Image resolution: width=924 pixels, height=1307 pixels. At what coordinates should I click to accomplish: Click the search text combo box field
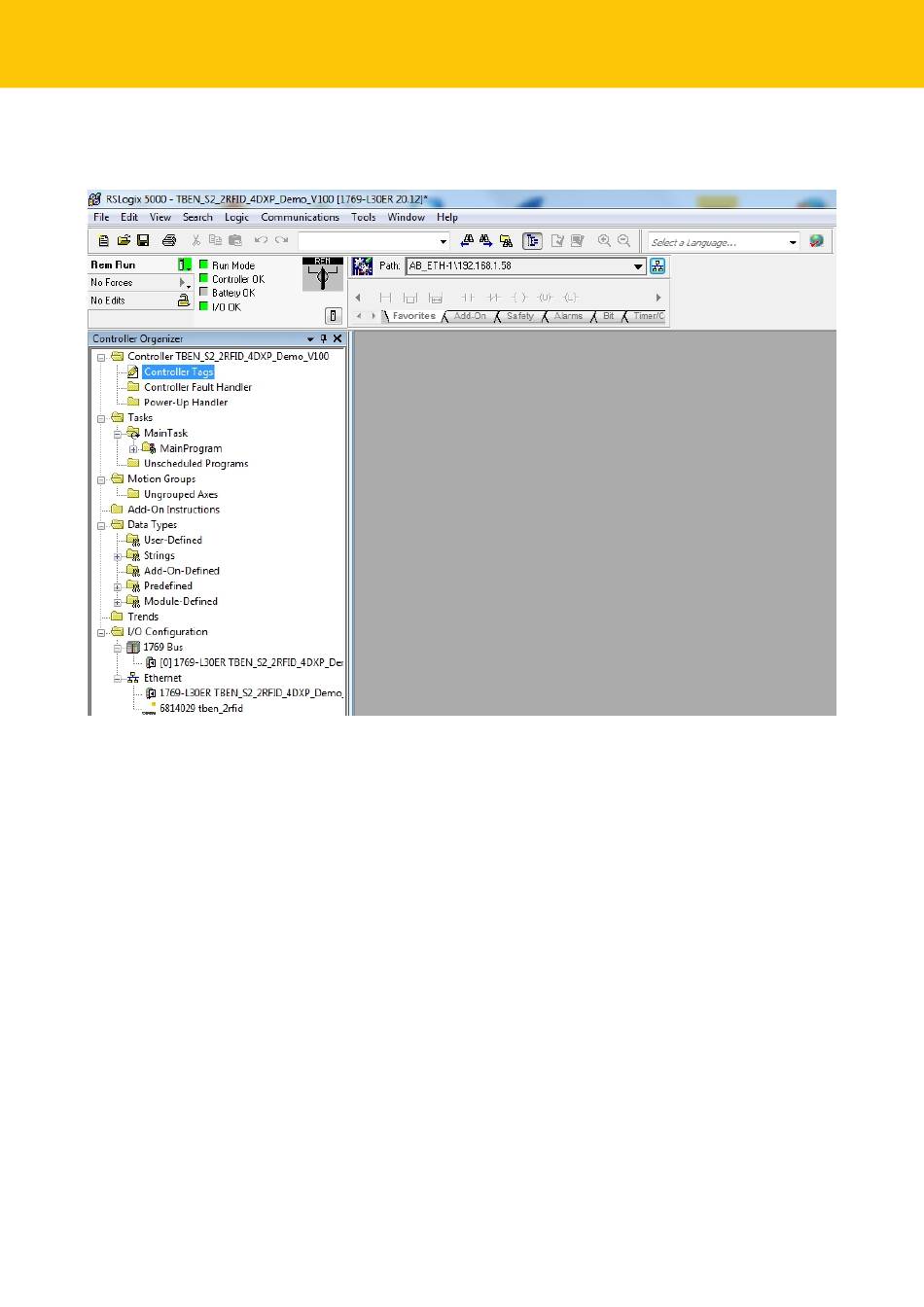point(368,241)
